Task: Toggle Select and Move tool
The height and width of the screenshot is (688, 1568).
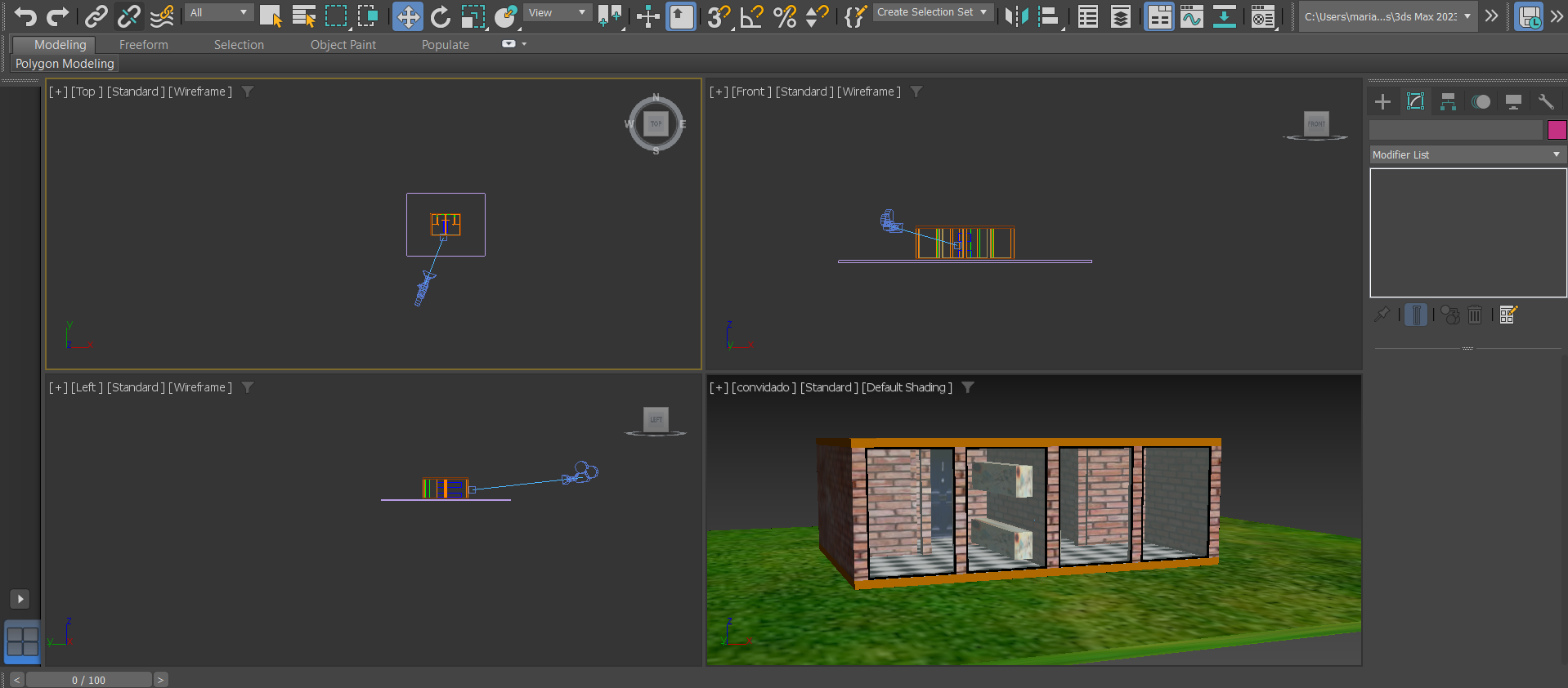Action: [407, 16]
